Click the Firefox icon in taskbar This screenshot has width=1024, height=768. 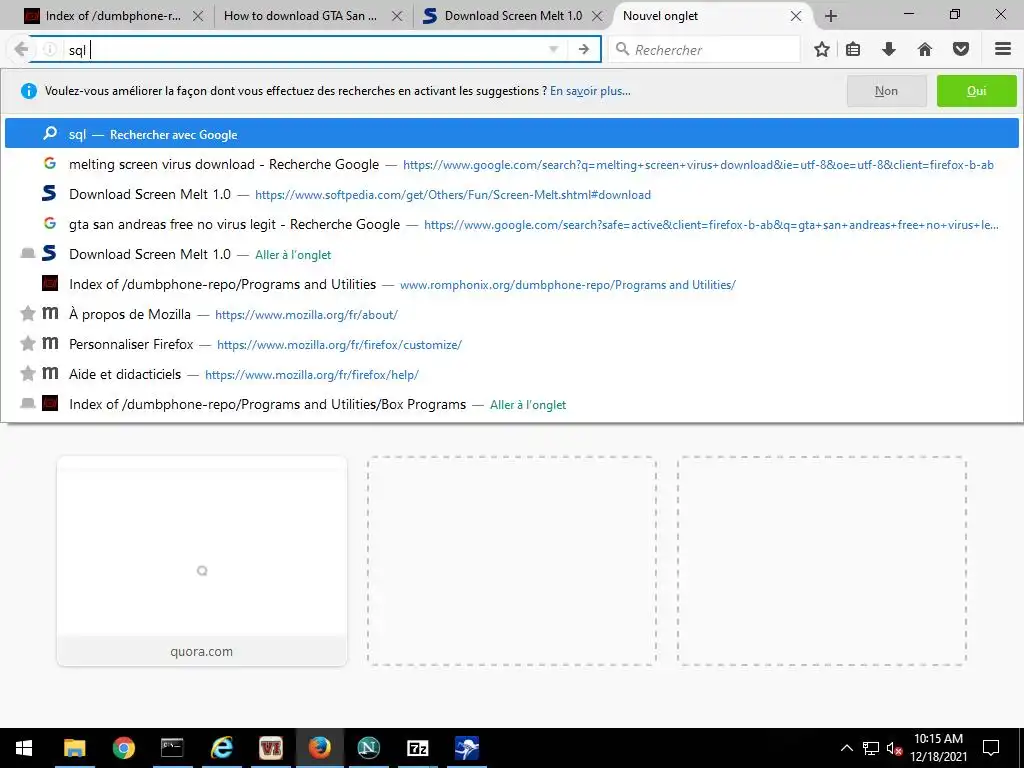click(x=319, y=748)
